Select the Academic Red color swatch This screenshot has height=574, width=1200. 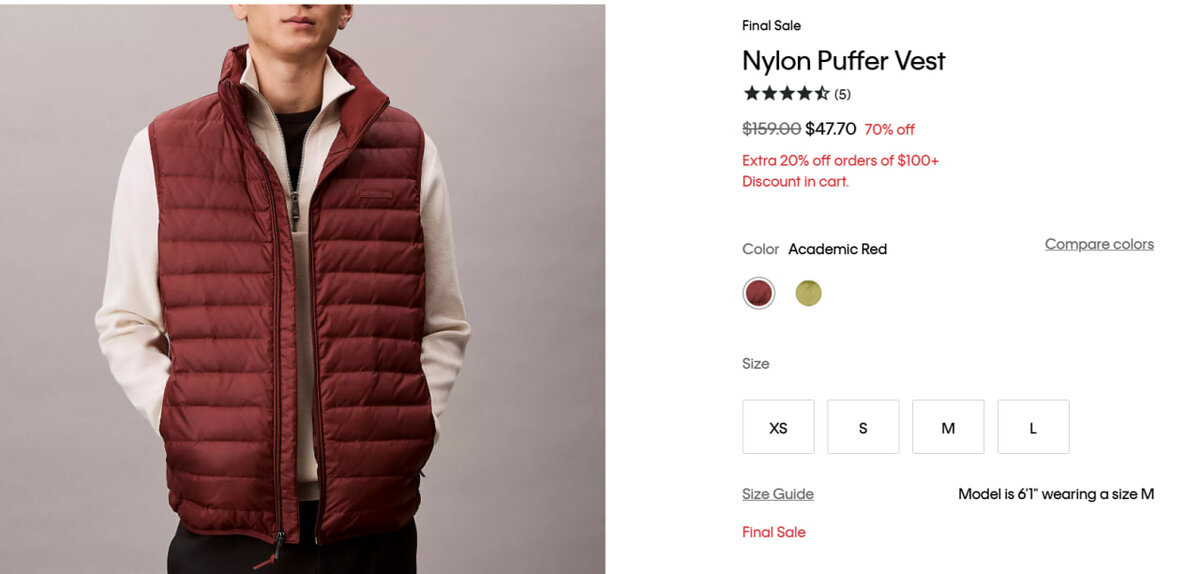tap(759, 293)
